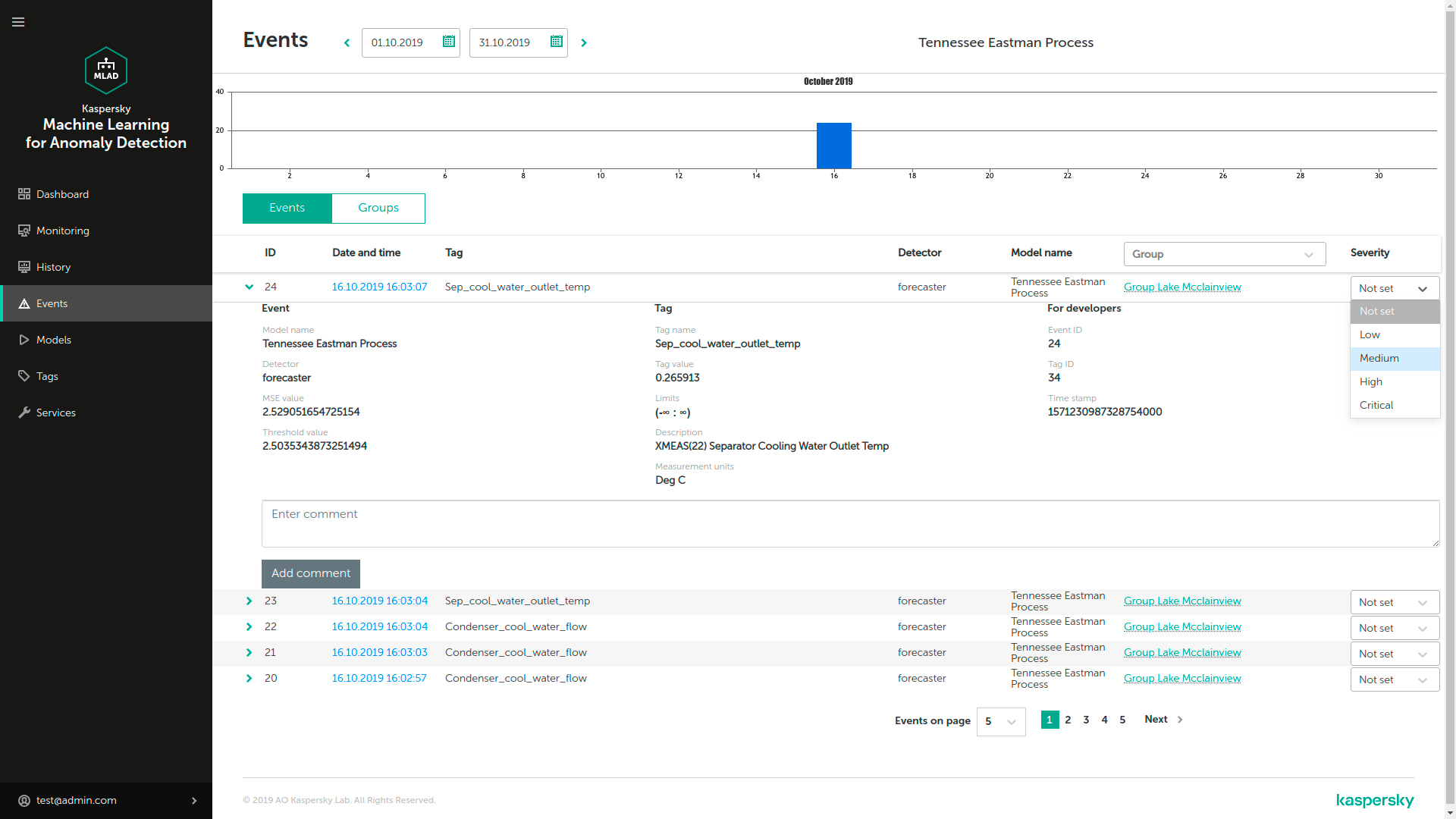Open Dashboard from the sidebar

pos(62,194)
